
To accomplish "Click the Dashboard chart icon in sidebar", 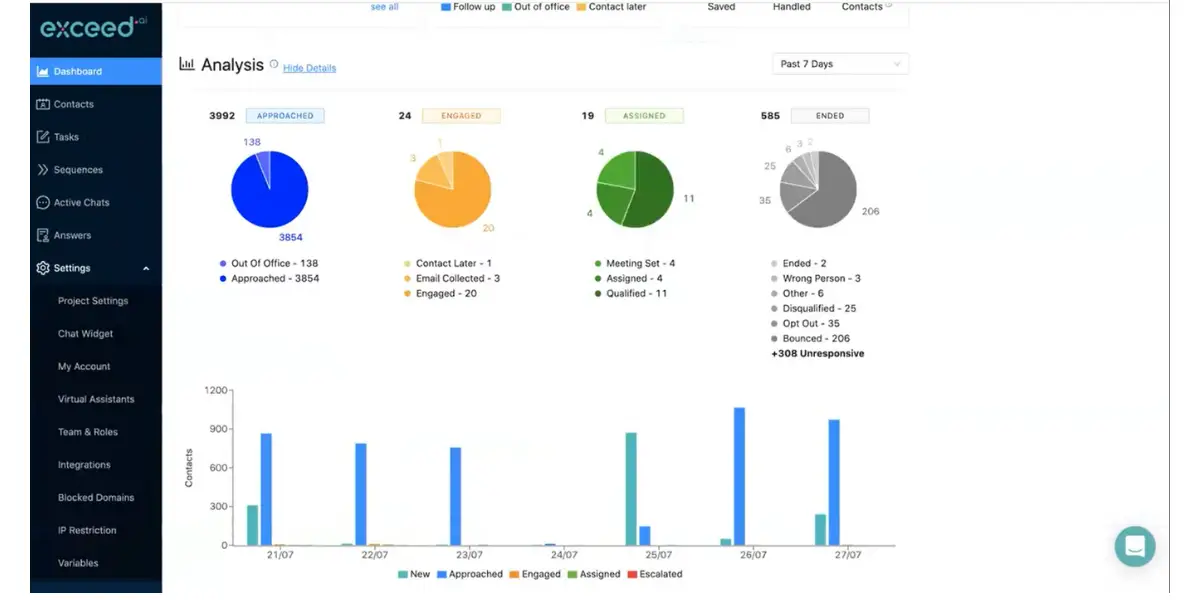I will (x=43, y=71).
